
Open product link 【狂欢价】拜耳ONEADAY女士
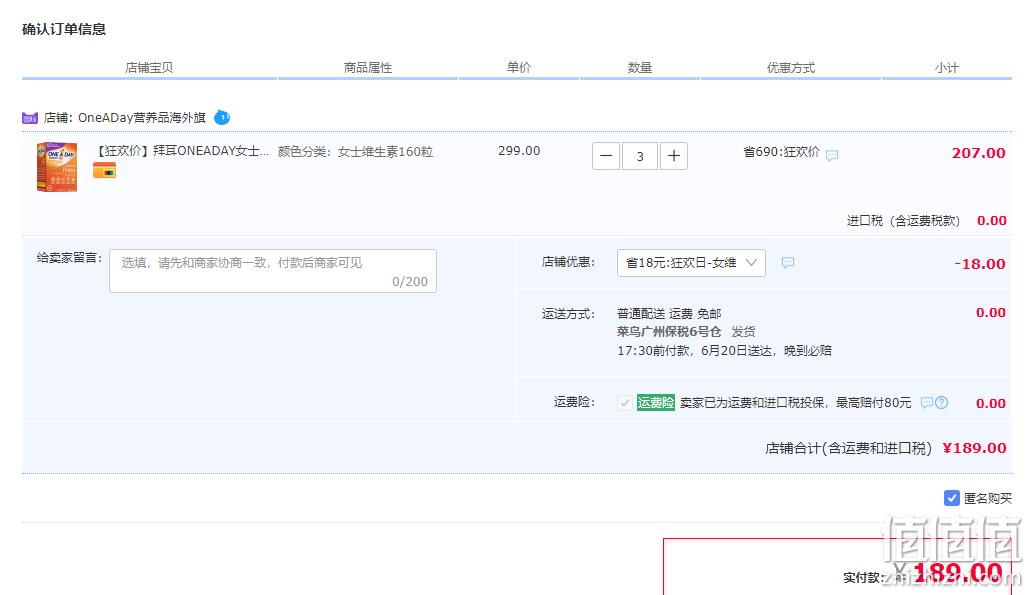pos(181,151)
